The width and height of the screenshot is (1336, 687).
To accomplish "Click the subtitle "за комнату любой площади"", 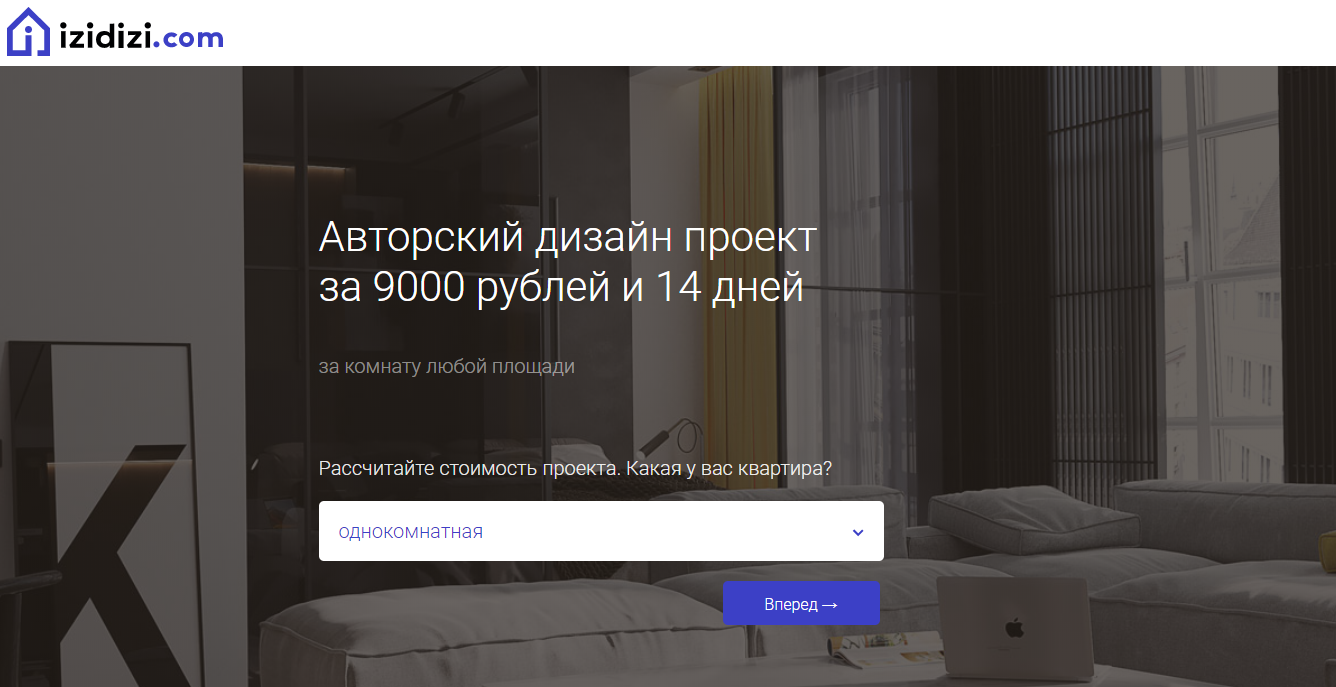I will 446,366.
